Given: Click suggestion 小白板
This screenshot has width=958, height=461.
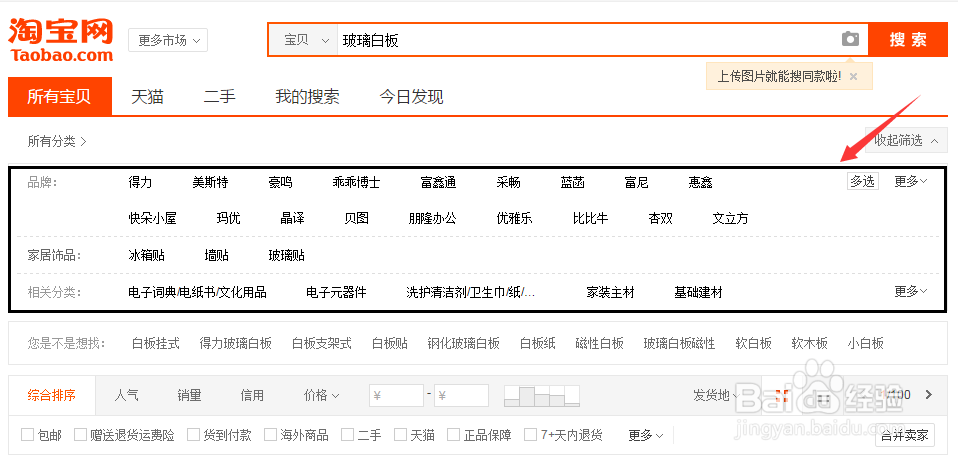Looking at the screenshot, I should 866,343.
